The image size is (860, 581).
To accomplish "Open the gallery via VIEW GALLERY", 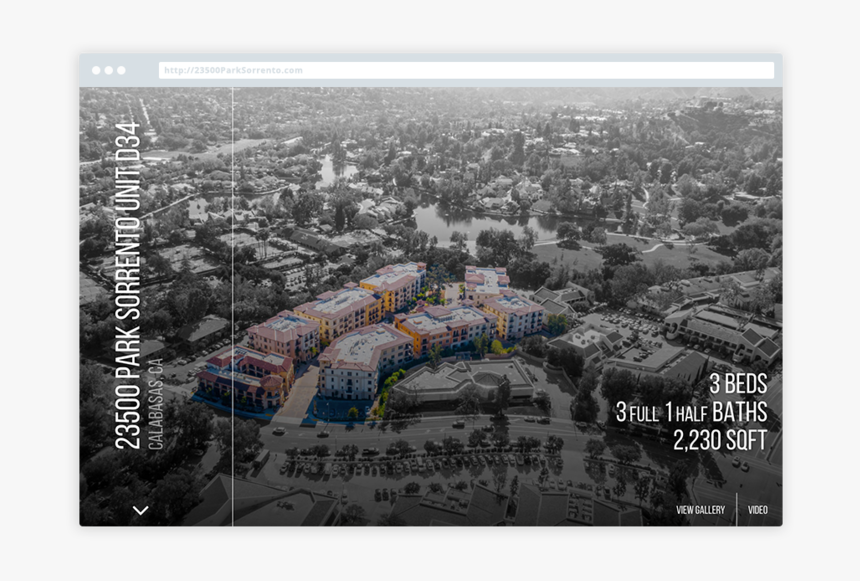I will pos(700,509).
